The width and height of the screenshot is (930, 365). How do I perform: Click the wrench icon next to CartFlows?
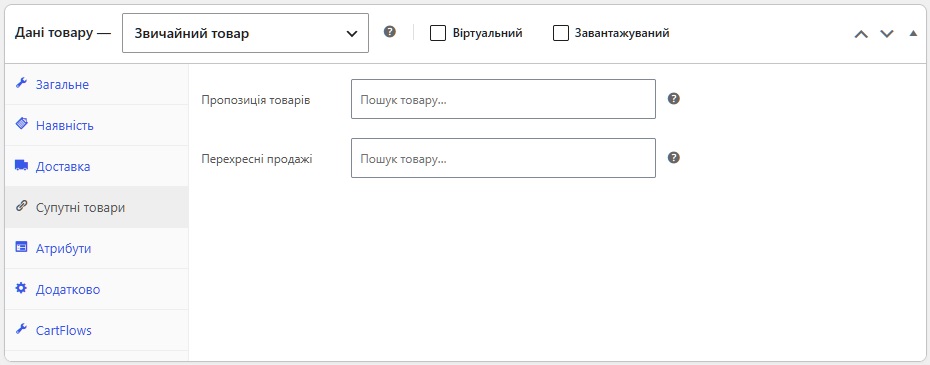(21, 329)
